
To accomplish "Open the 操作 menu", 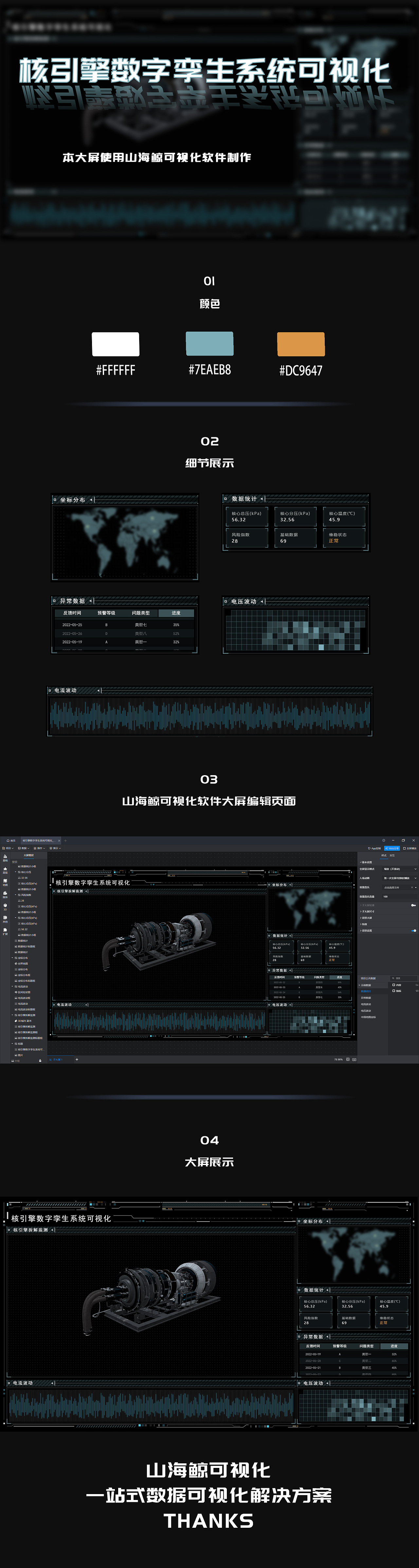I will click(40, 848).
